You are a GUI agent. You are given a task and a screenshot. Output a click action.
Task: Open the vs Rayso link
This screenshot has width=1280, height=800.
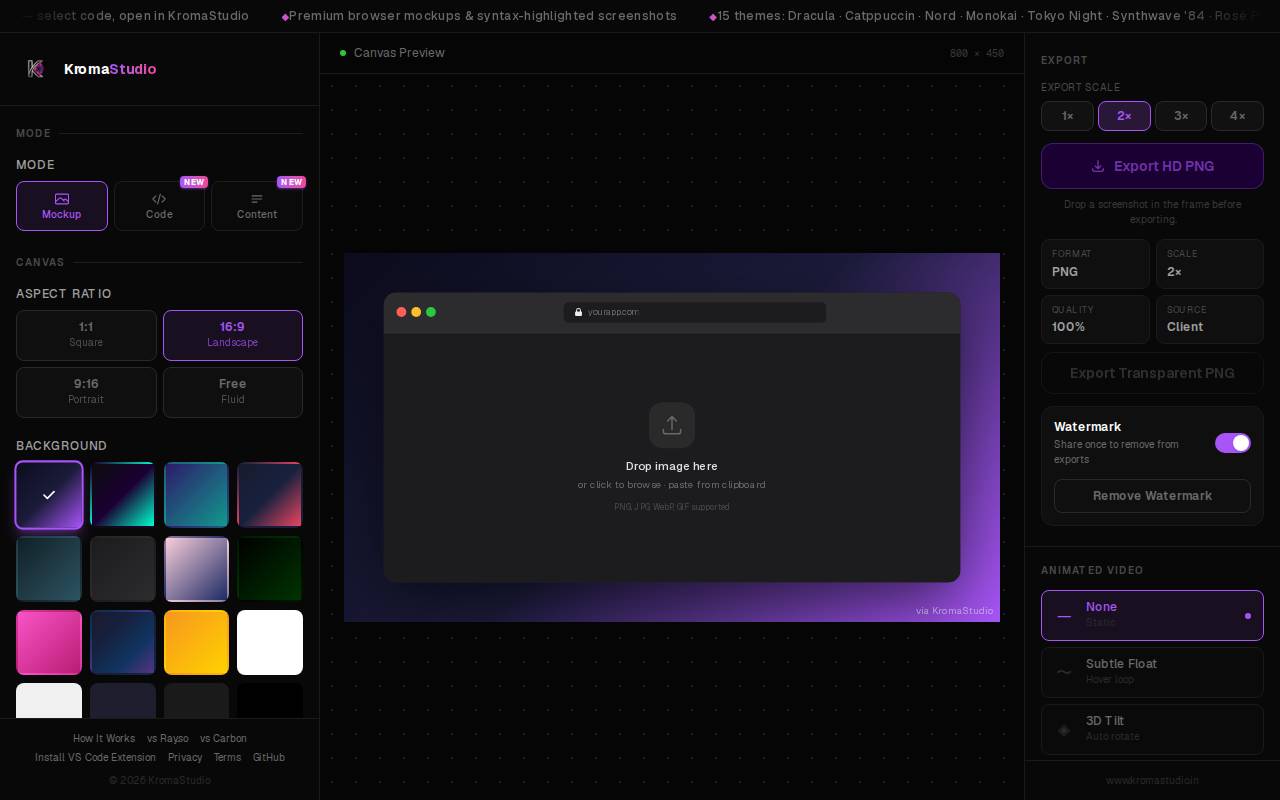tap(168, 738)
